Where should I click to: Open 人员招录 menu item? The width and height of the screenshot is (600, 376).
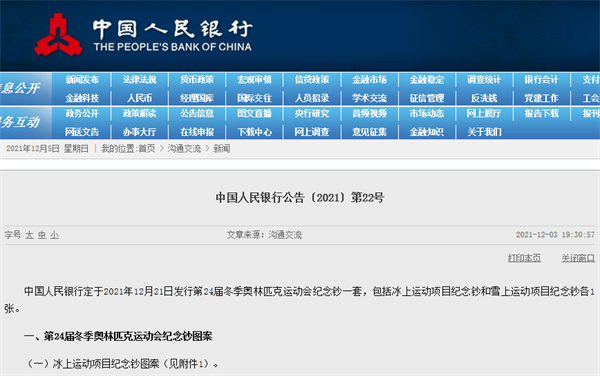click(x=312, y=98)
